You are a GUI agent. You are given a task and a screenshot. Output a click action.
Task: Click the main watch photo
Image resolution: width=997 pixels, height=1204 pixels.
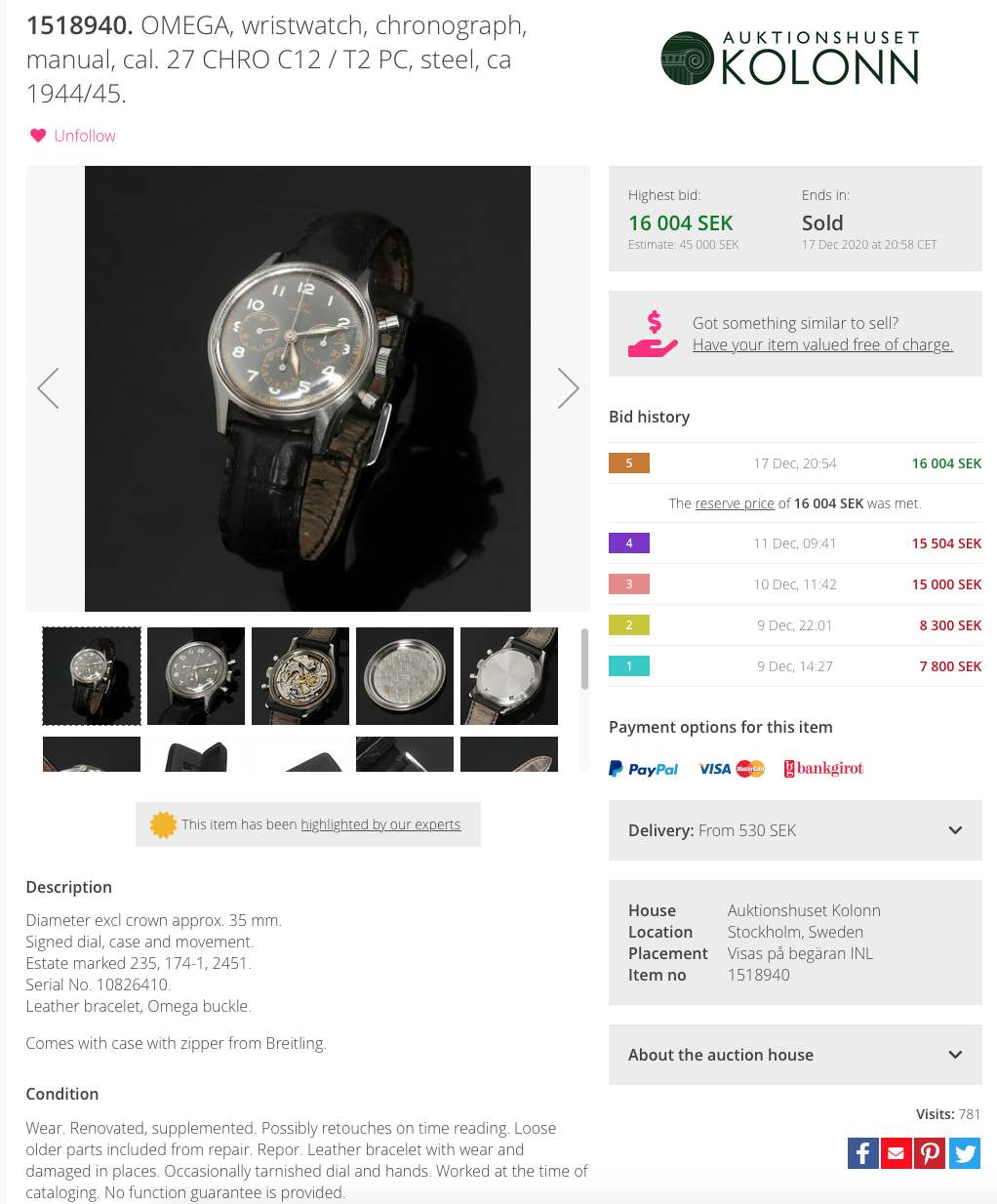coord(307,388)
